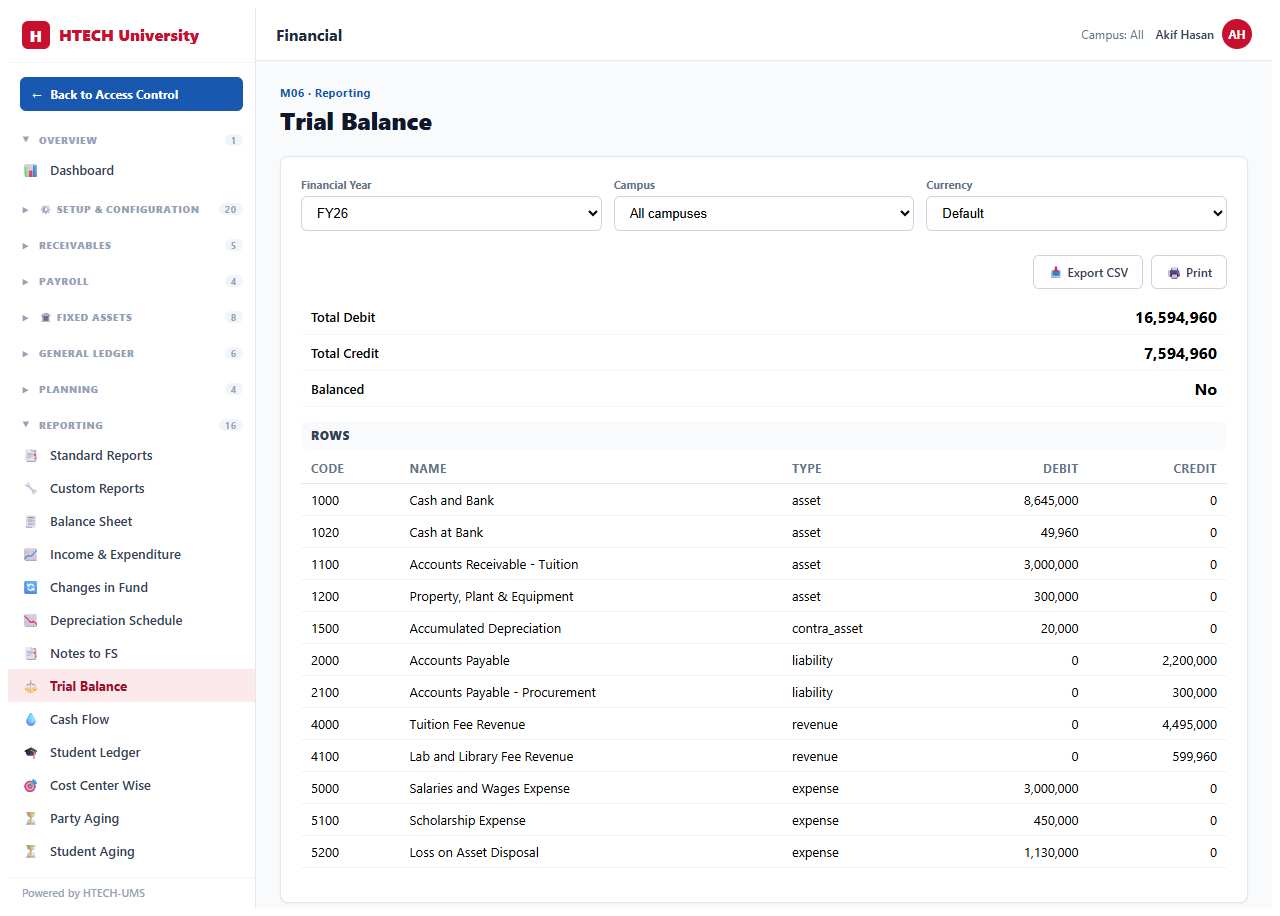Expand the Setup & Configuration section
The width and height of the screenshot is (1280, 916).
[x=131, y=210]
